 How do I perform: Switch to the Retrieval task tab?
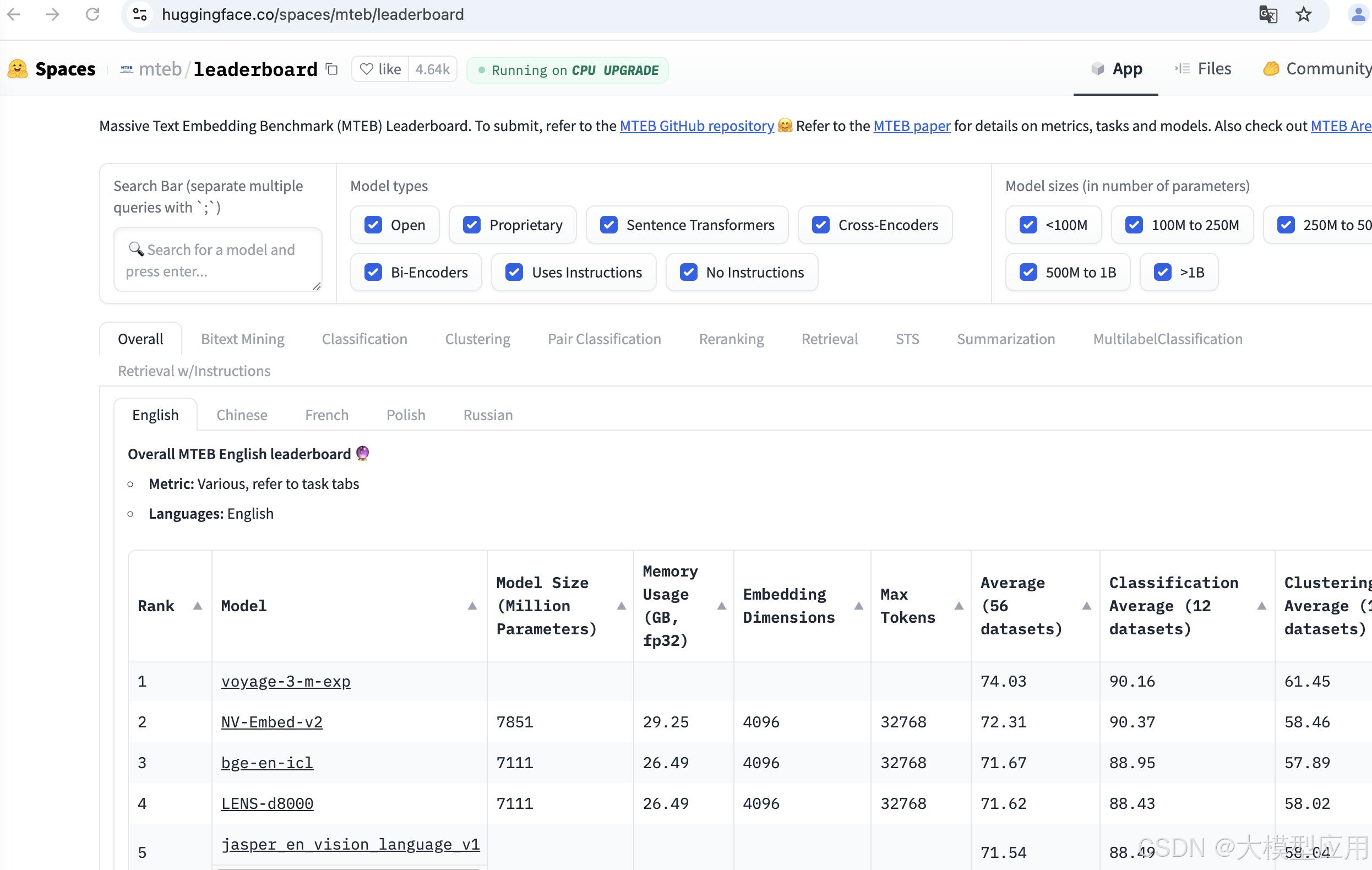point(829,339)
